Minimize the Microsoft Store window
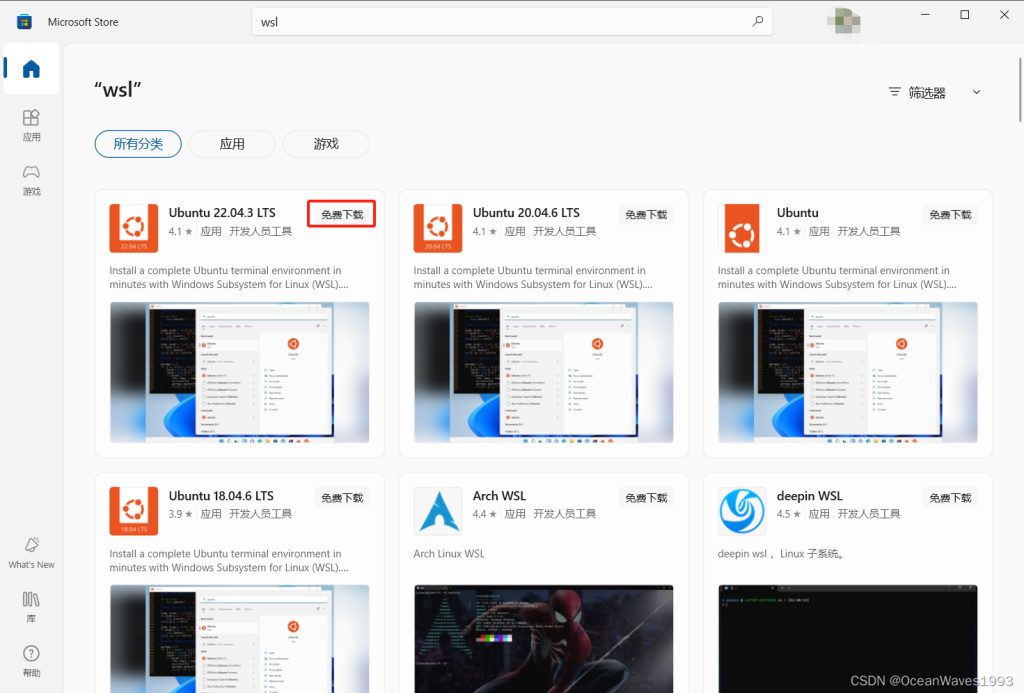 point(925,14)
